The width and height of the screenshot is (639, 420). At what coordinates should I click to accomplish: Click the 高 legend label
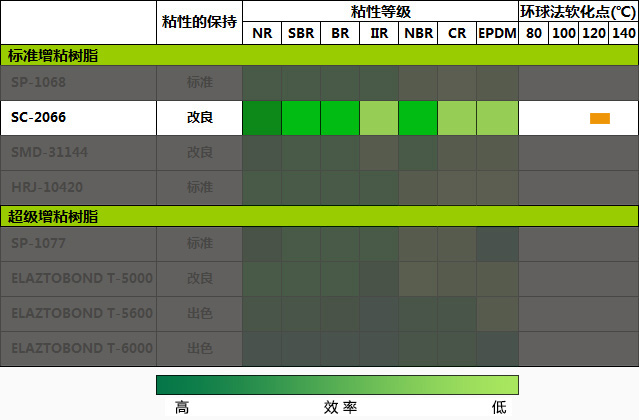point(182,407)
